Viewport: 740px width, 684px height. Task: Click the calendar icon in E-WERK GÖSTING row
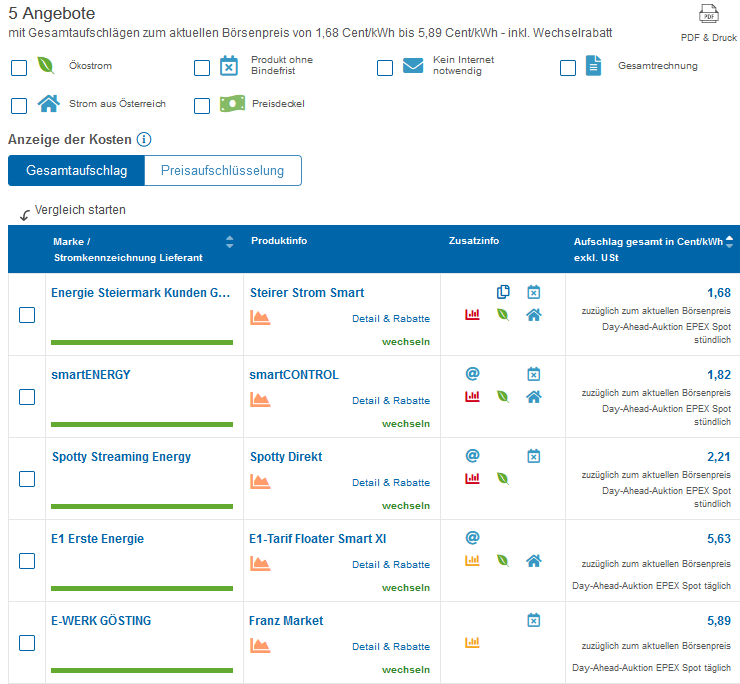click(534, 620)
